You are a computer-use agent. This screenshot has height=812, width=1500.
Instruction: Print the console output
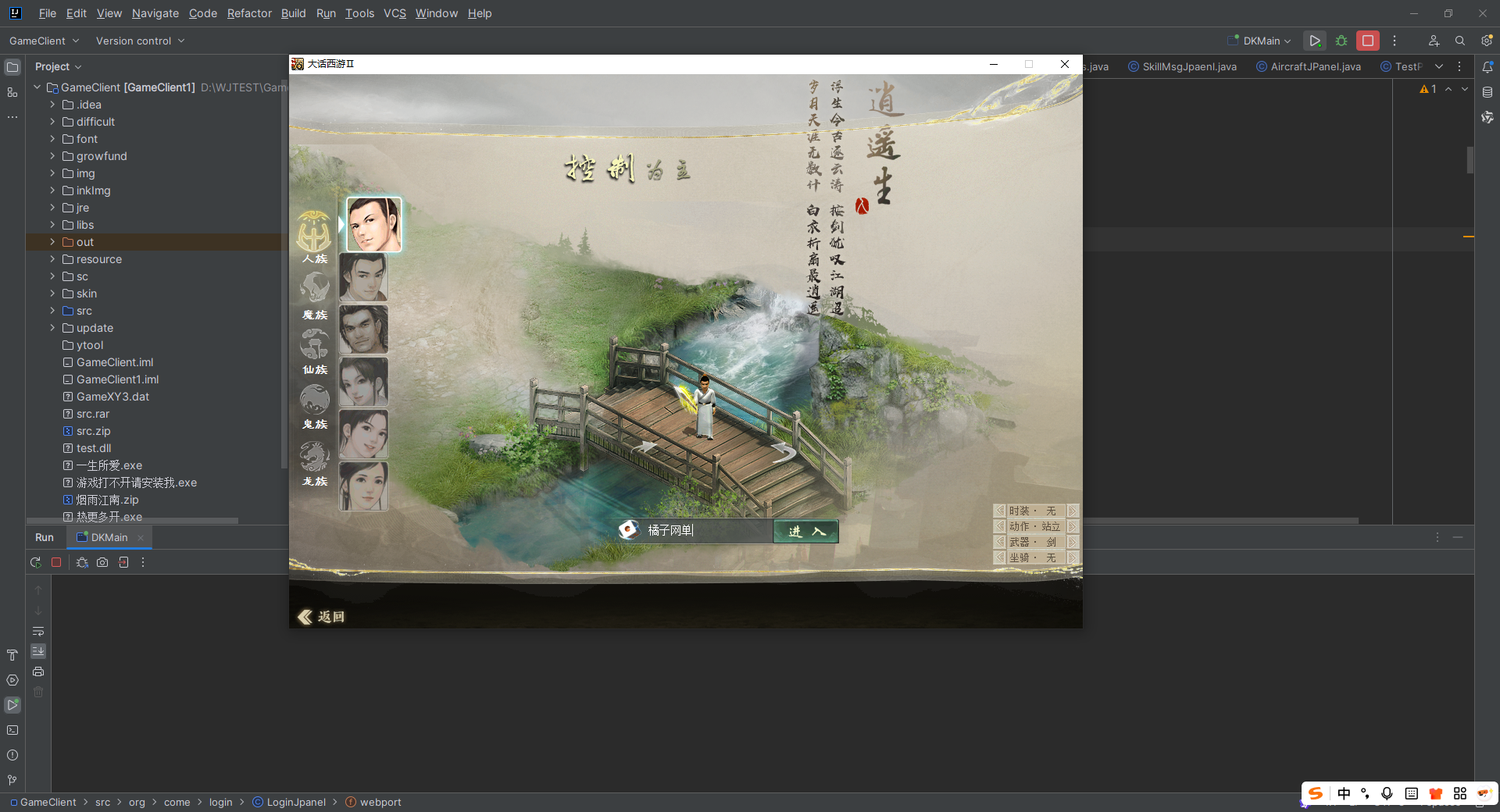38,671
